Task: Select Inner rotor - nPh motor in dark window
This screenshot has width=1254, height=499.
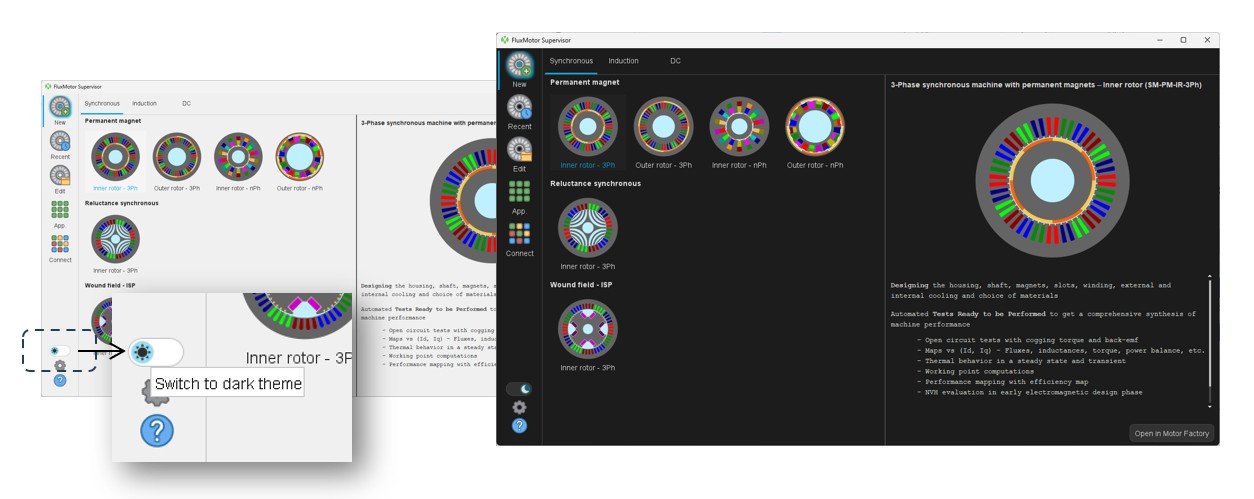Action: (x=739, y=127)
